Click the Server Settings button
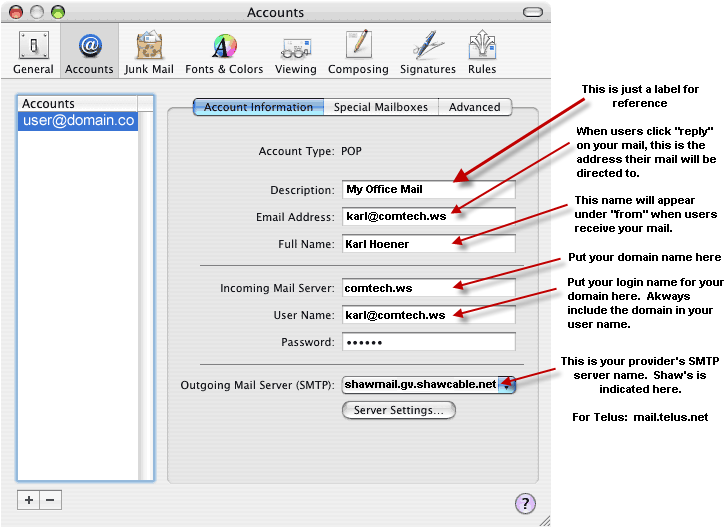This screenshot has width=725, height=528. tap(398, 410)
